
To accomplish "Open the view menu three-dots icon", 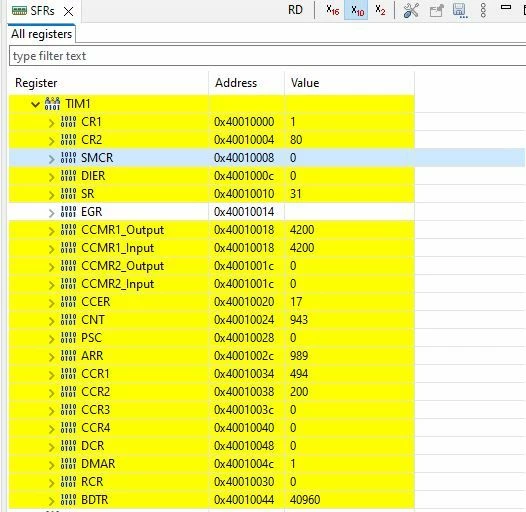I will pos(483,10).
